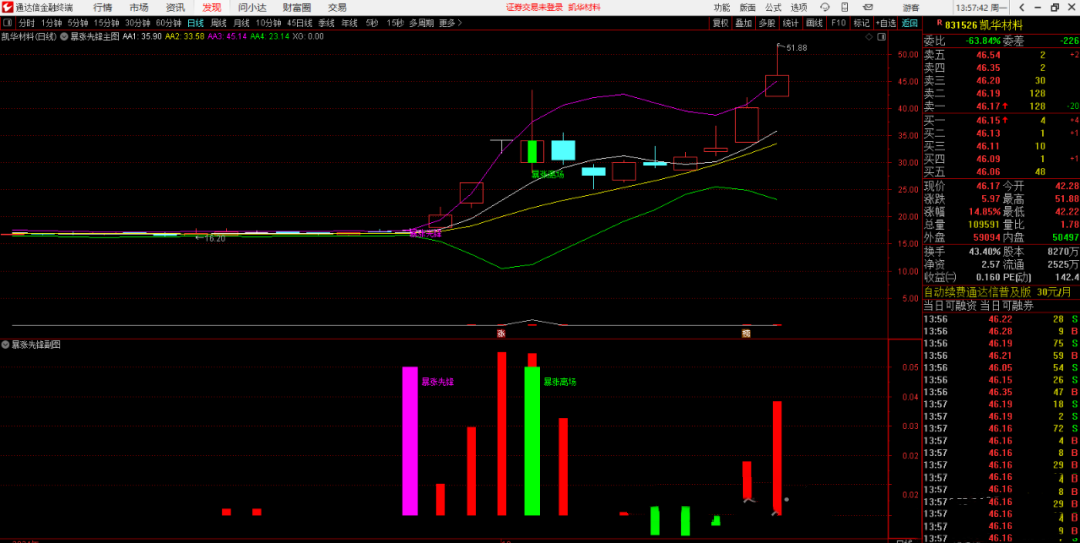Click the magenta 暴涨先锋 bar in sub-chart

pos(409,440)
